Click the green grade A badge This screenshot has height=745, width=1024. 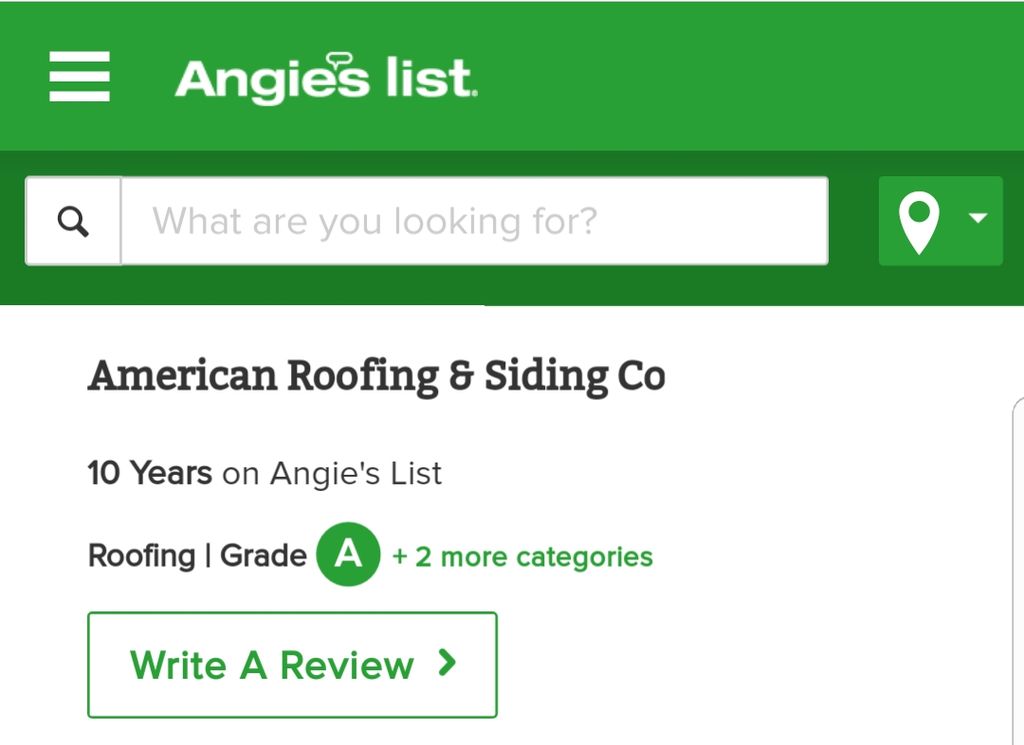(348, 554)
